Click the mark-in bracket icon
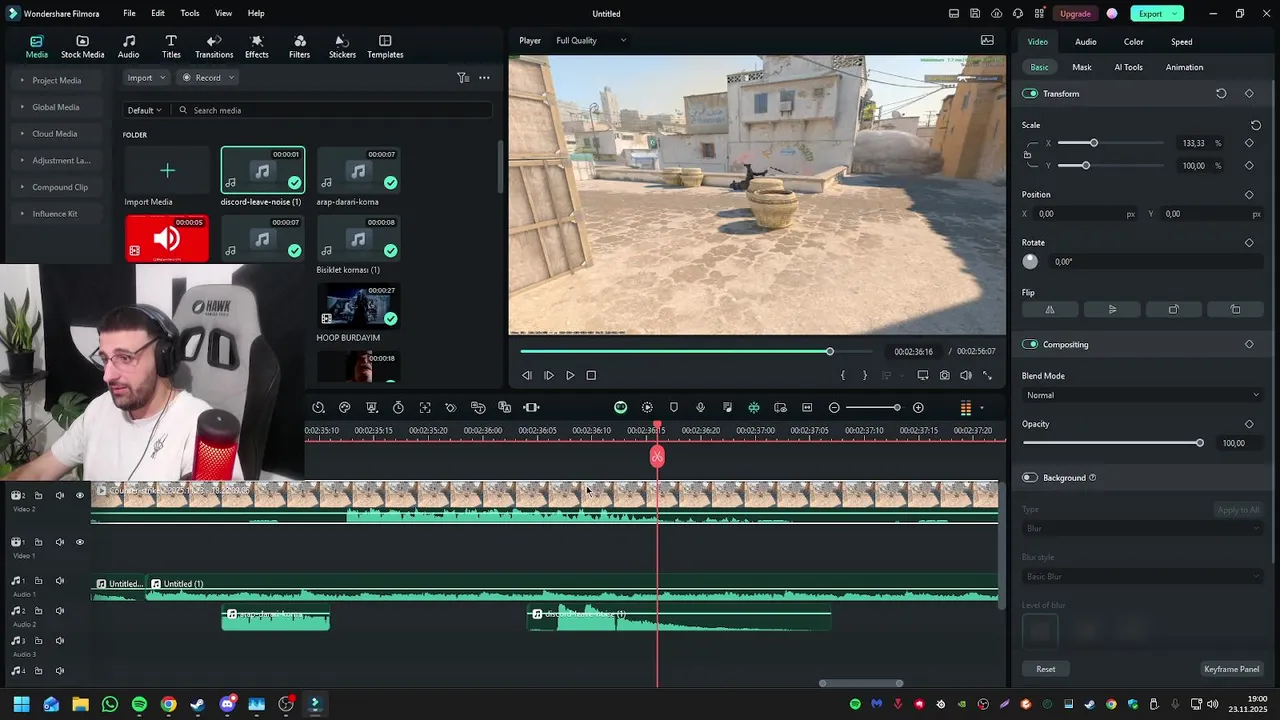 pos(843,376)
